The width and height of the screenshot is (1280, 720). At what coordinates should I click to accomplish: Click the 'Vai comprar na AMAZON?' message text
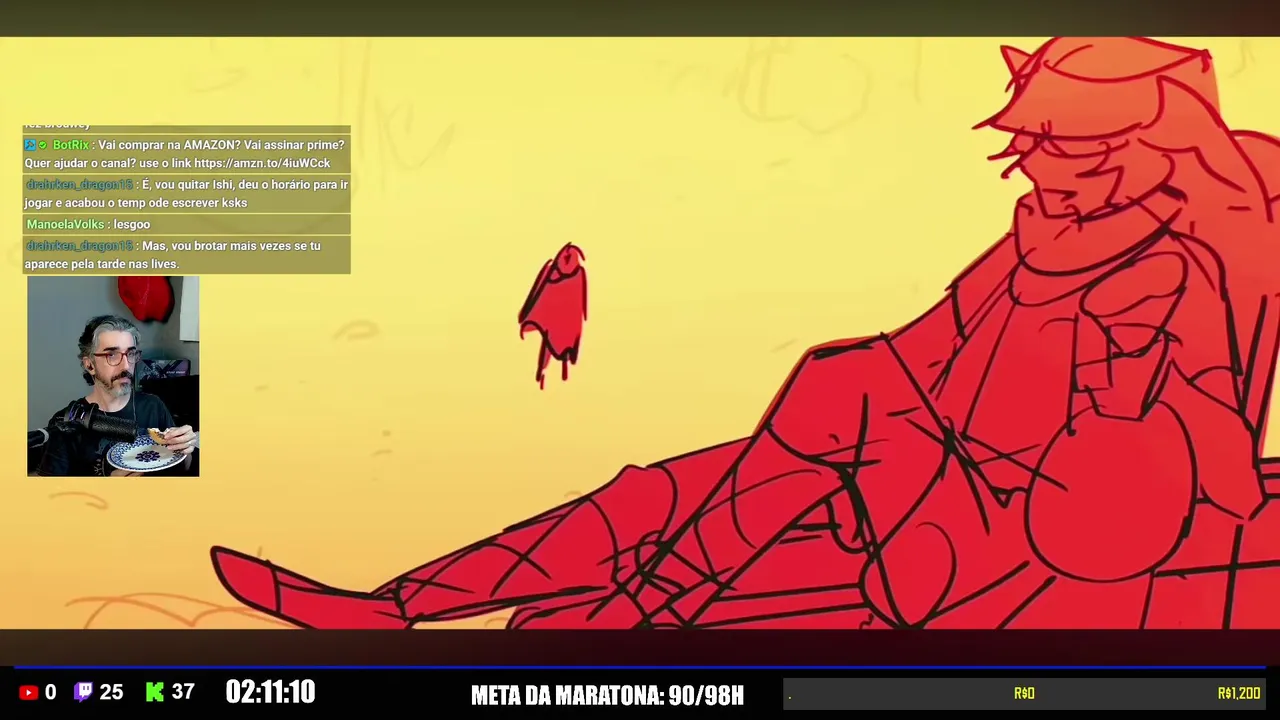point(185,154)
